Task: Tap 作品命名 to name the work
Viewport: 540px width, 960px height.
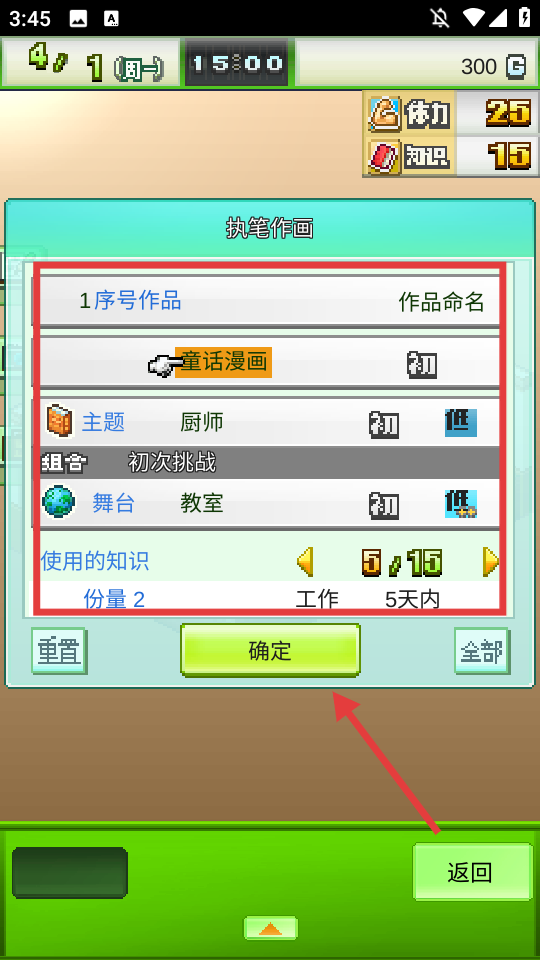Action: (441, 301)
